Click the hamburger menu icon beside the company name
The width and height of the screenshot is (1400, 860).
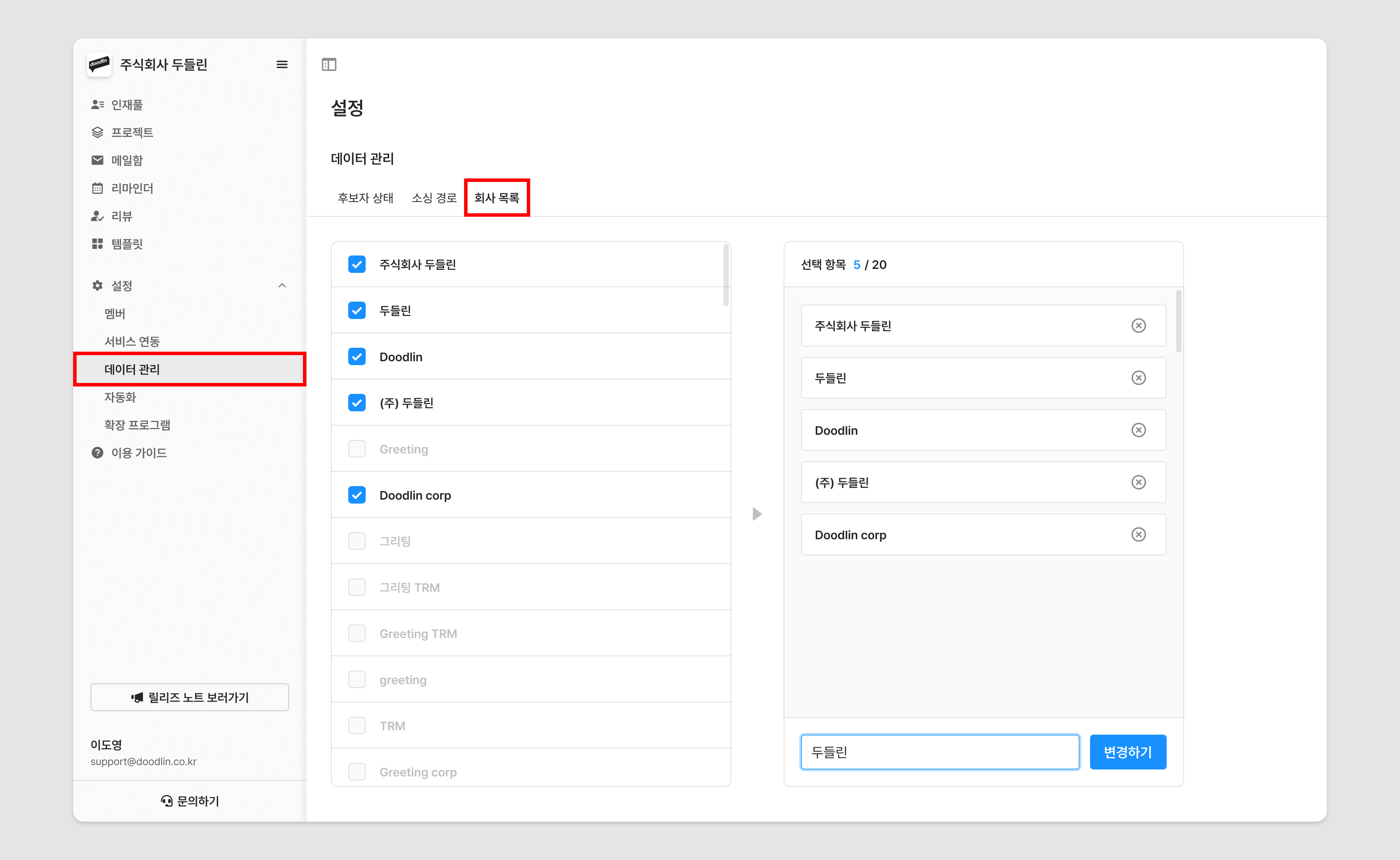coord(282,64)
